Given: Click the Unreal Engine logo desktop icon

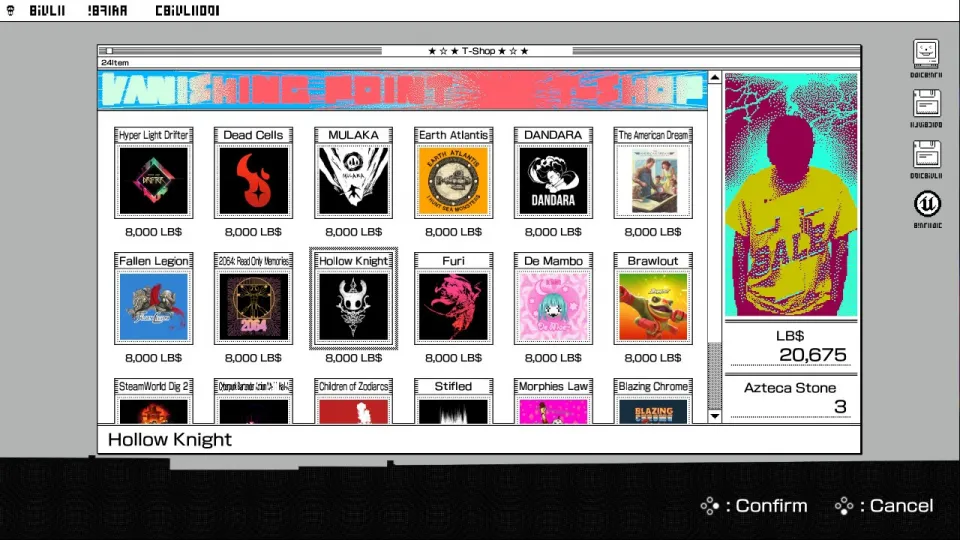Looking at the screenshot, I should point(926,204).
